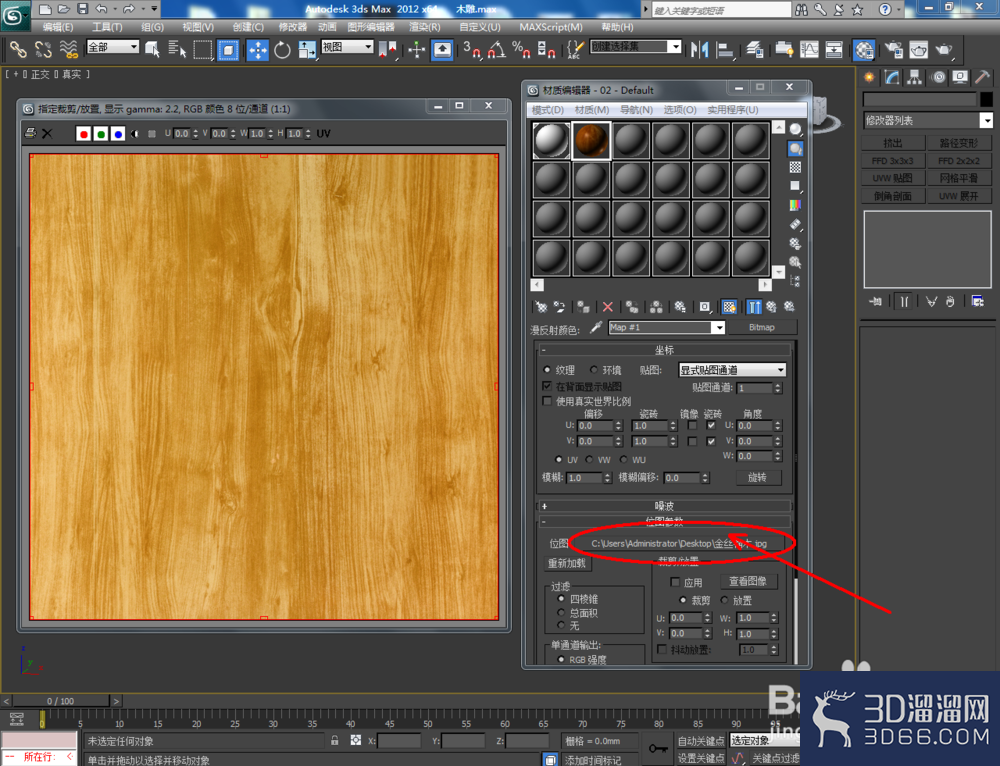Toggle the 3D Snaps icon

(471, 49)
